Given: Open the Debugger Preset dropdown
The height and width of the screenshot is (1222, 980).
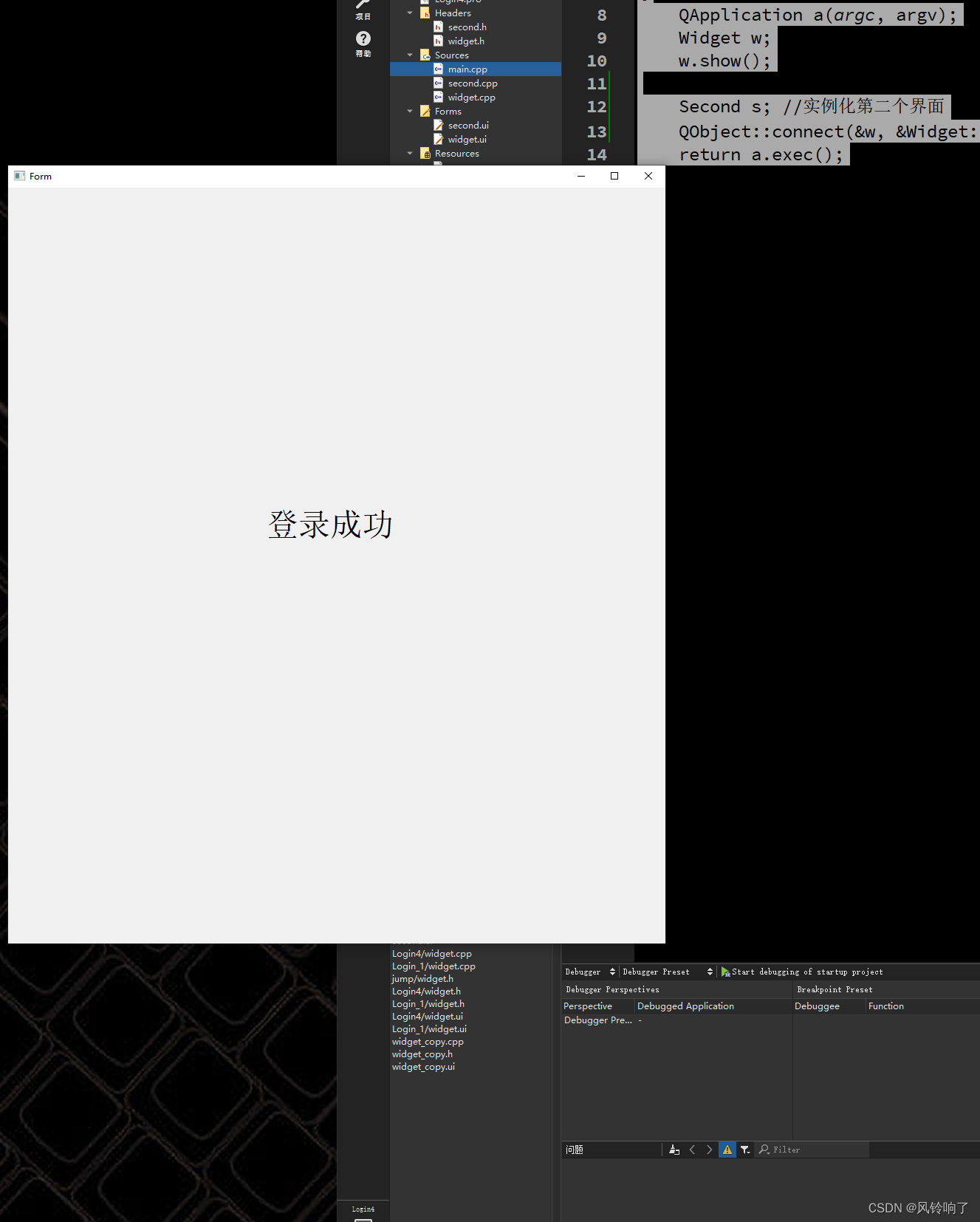Looking at the screenshot, I should (668, 972).
